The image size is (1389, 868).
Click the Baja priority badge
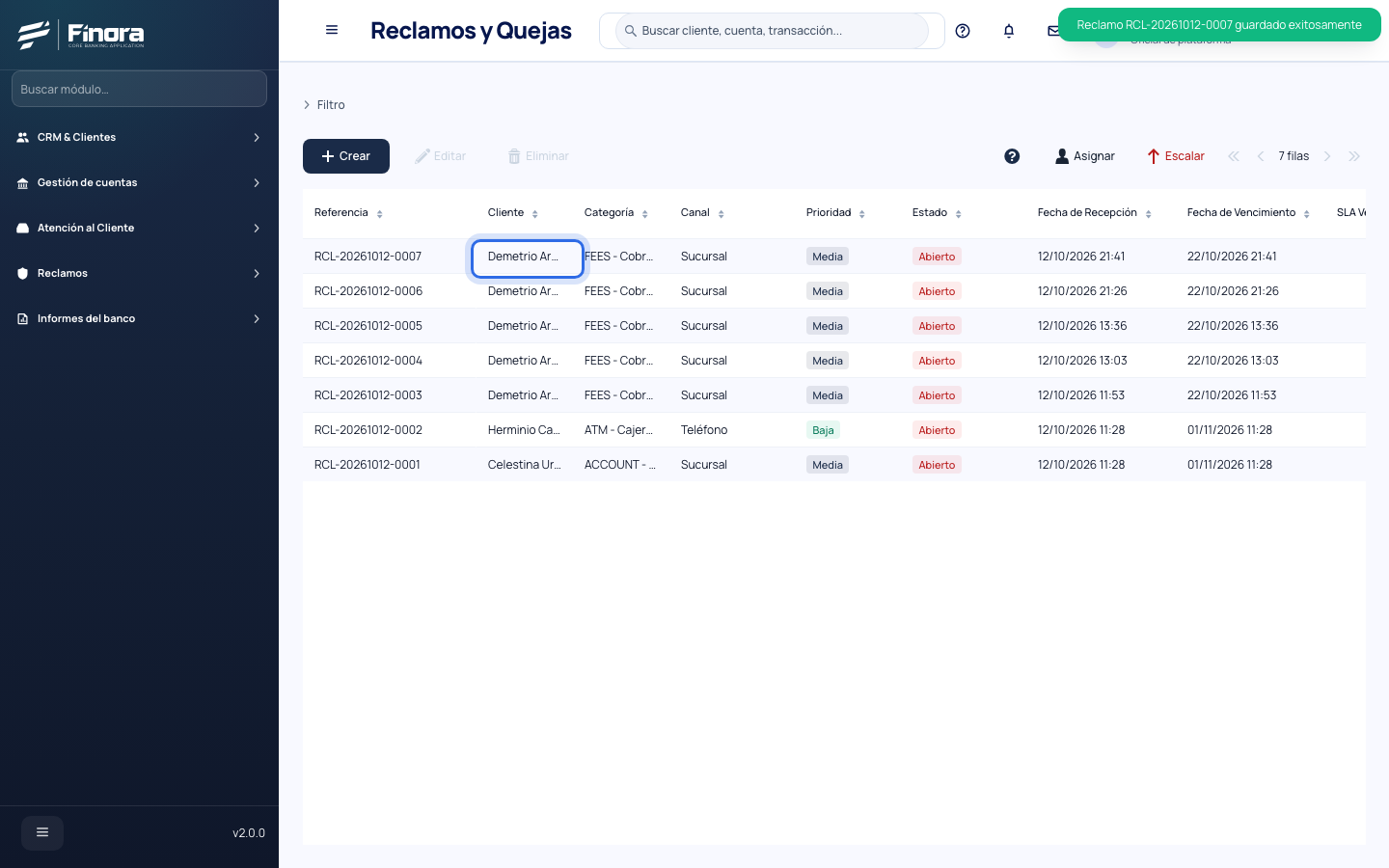tap(823, 430)
